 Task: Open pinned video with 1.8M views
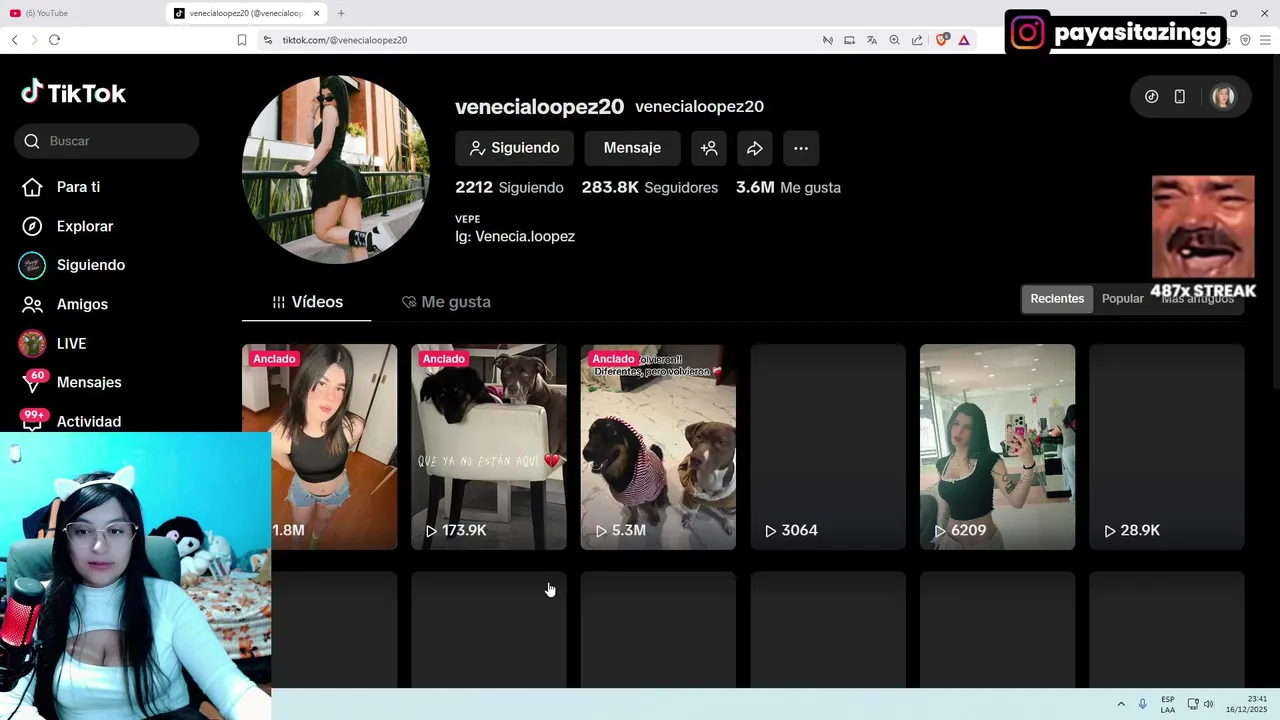pos(320,447)
